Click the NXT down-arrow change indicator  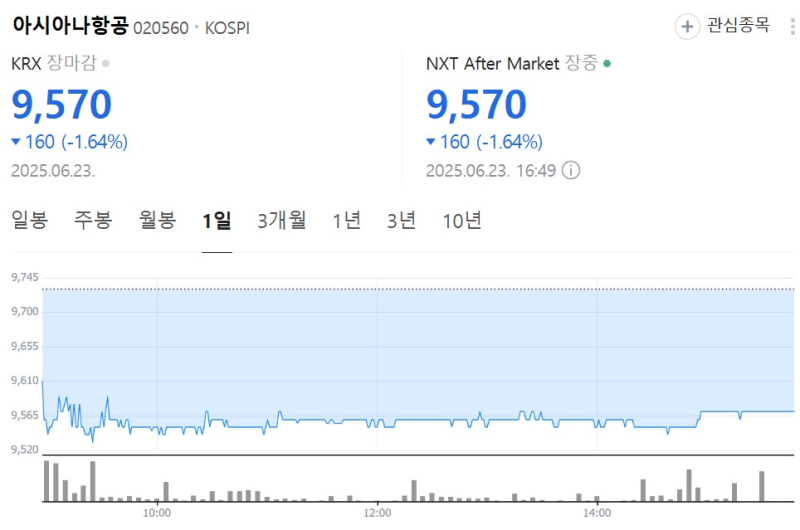click(431, 142)
